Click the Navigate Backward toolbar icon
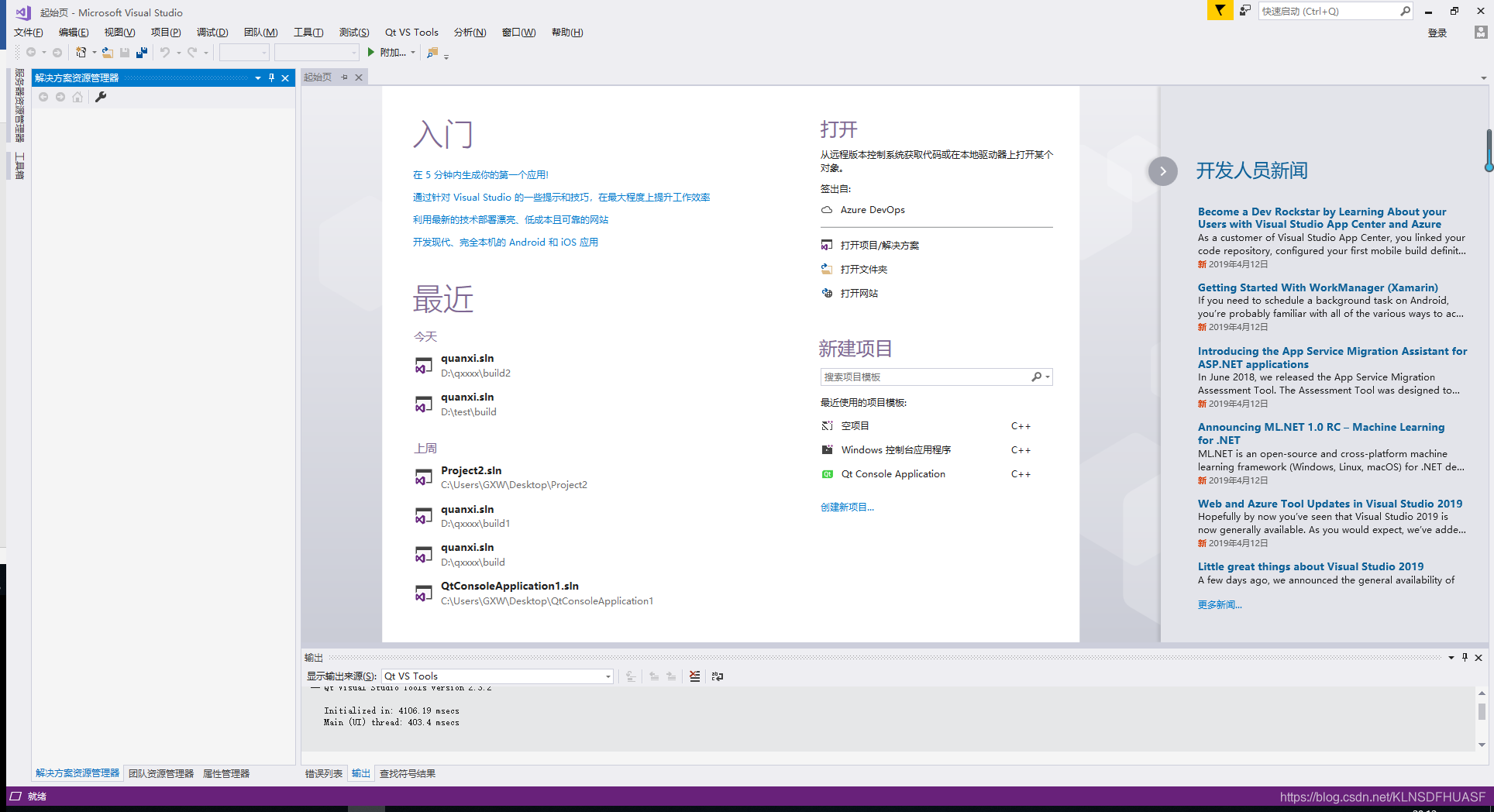Screen dimensions: 1494x812 tap(31, 53)
